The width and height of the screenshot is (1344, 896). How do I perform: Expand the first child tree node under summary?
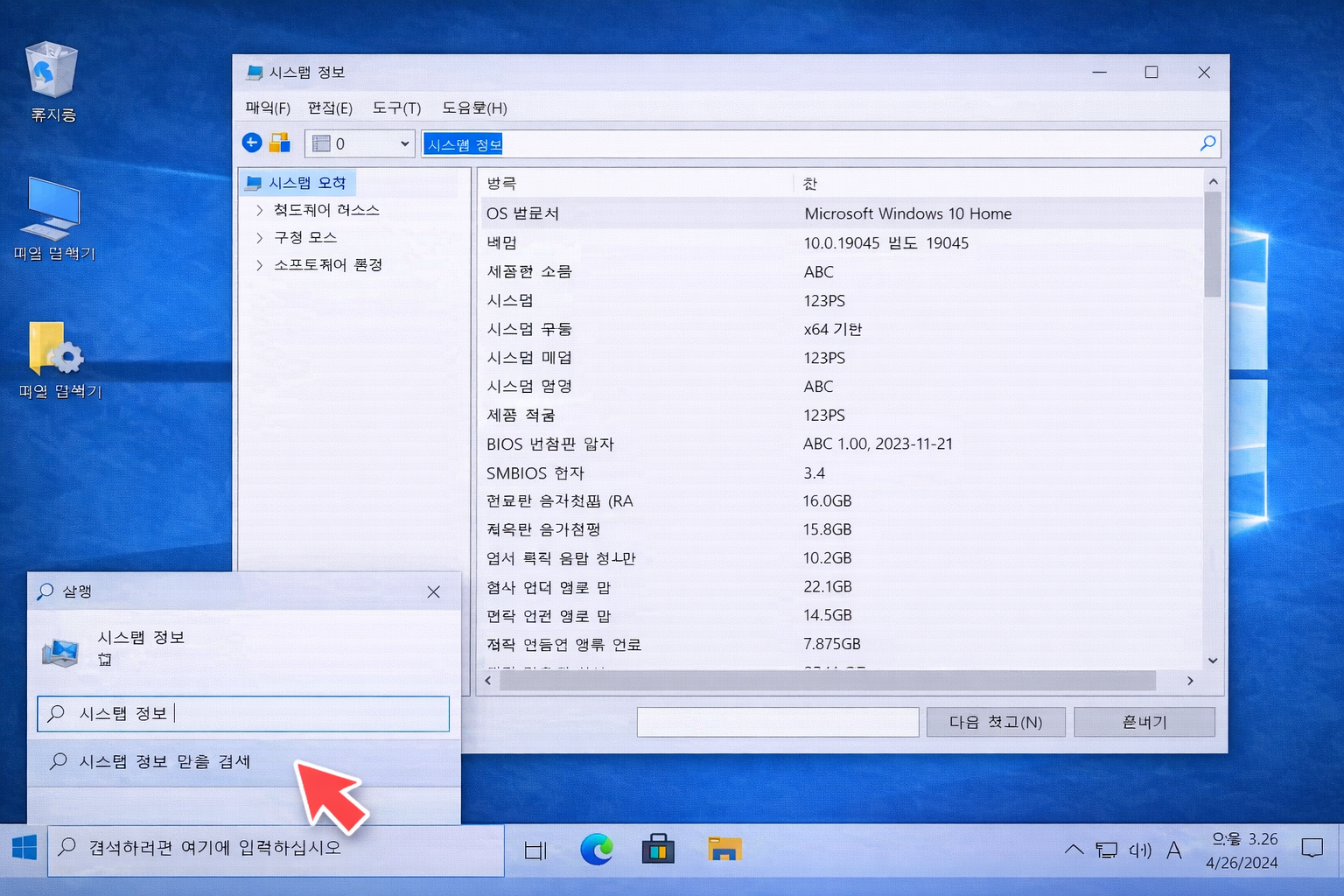[x=259, y=210]
